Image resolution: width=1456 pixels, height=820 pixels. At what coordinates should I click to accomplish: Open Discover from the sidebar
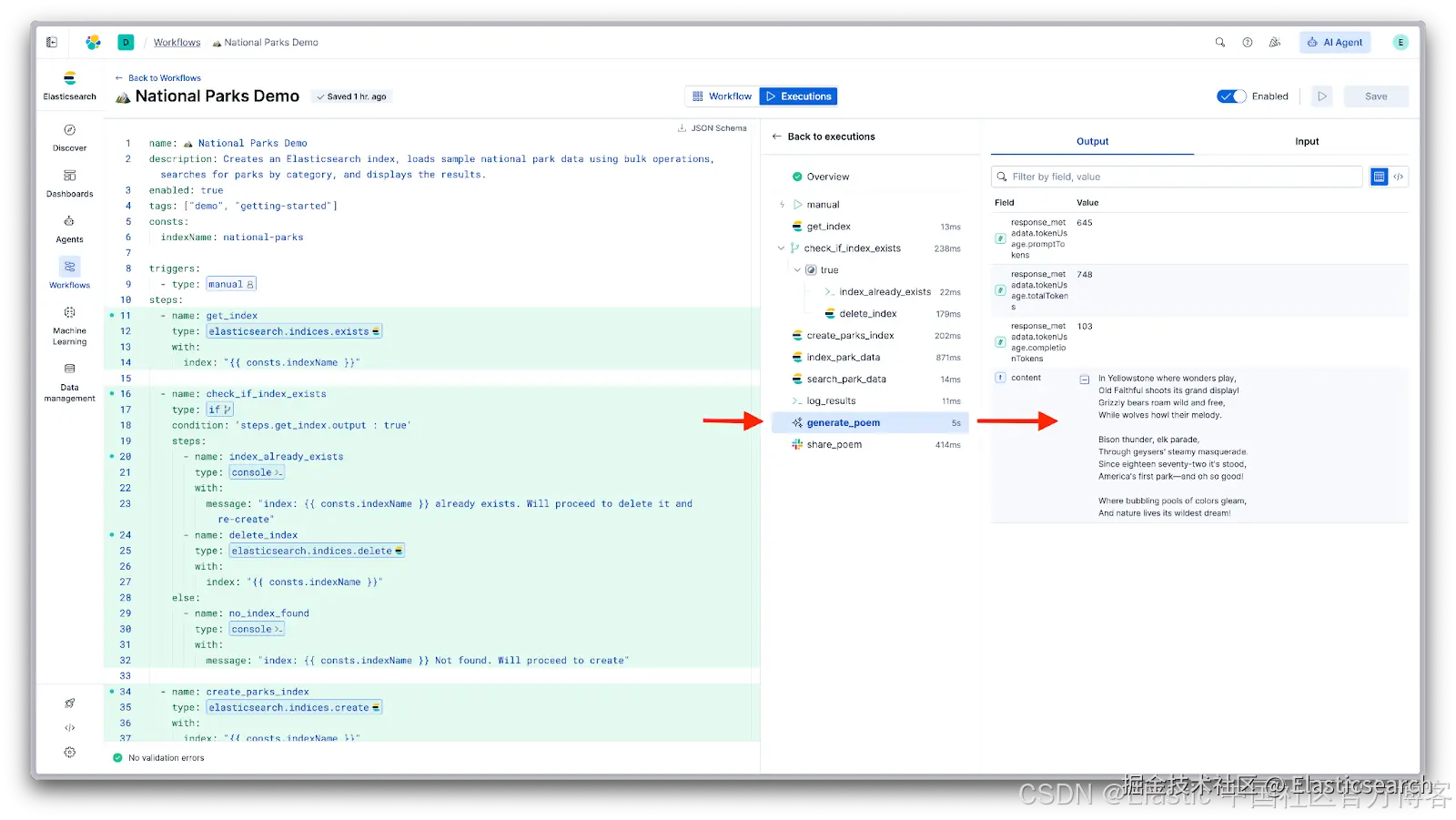point(69,137)
